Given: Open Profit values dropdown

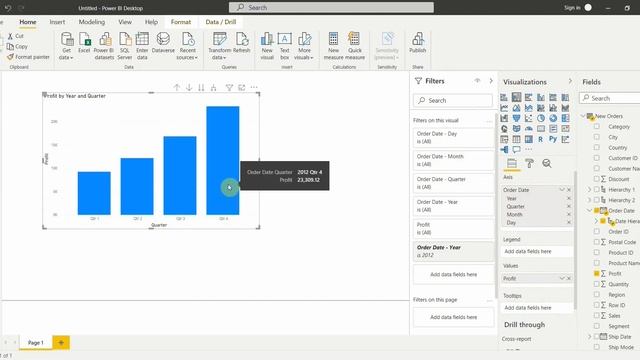Looking at the screenshot, I should (562, 278).
